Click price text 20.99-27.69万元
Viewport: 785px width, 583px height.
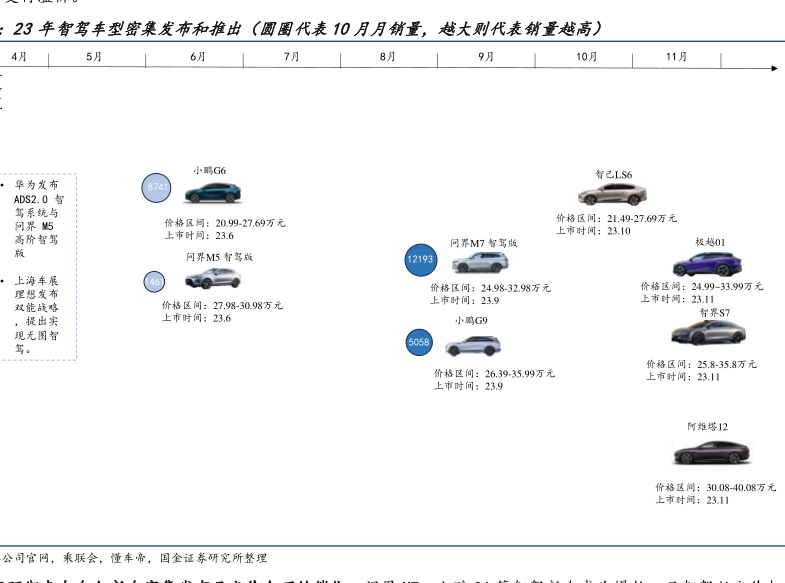pos(250,223)
